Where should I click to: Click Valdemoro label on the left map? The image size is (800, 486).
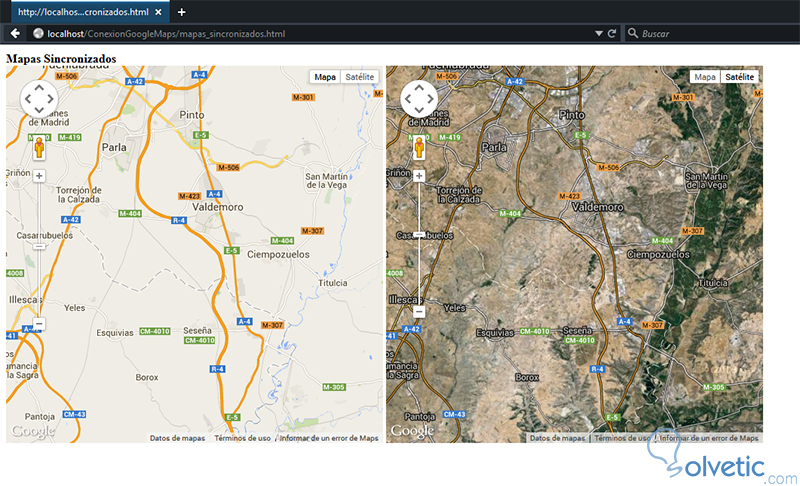(218, 207)
